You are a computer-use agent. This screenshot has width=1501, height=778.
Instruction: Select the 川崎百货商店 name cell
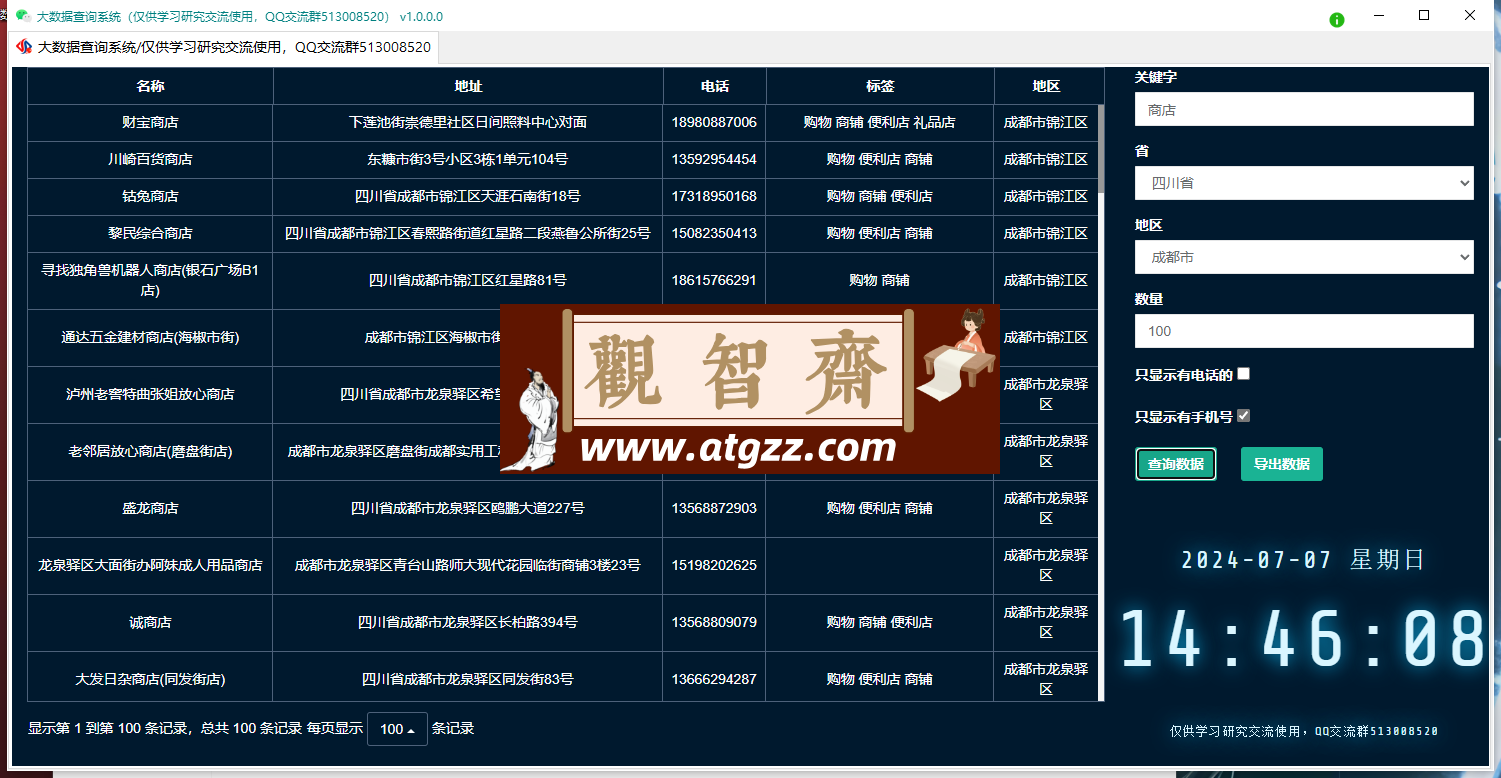click(x=150, y=159)
